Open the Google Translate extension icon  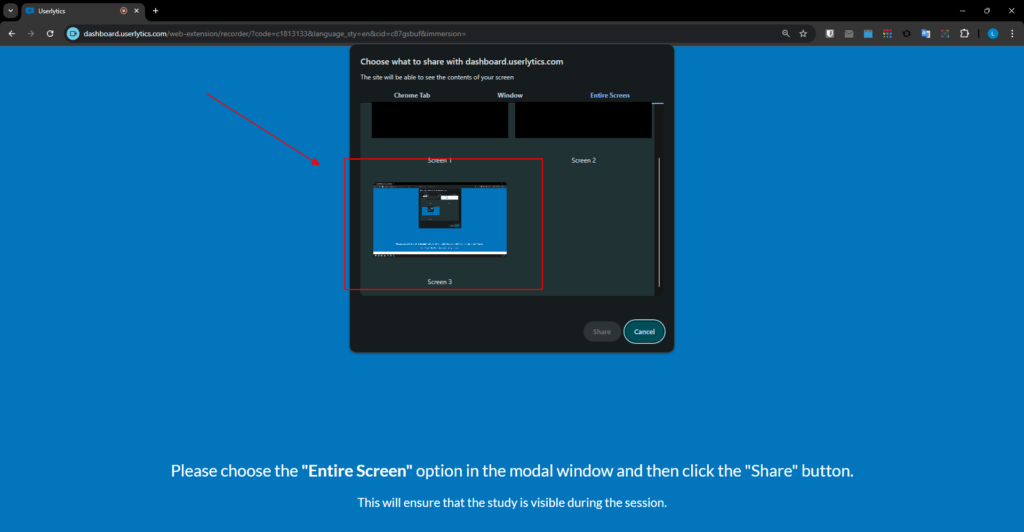point(926,33)
